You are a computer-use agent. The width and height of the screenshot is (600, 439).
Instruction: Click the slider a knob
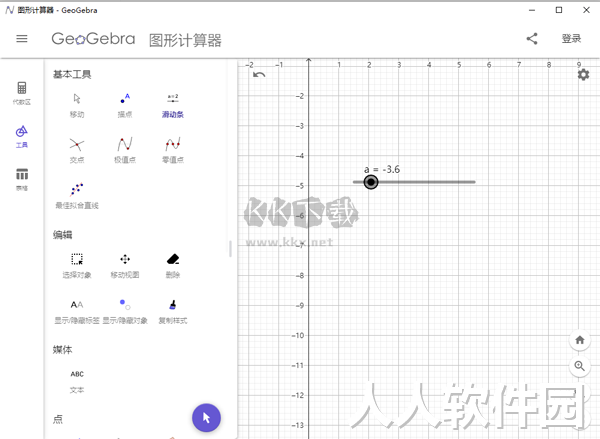click(x=370, y=182)
